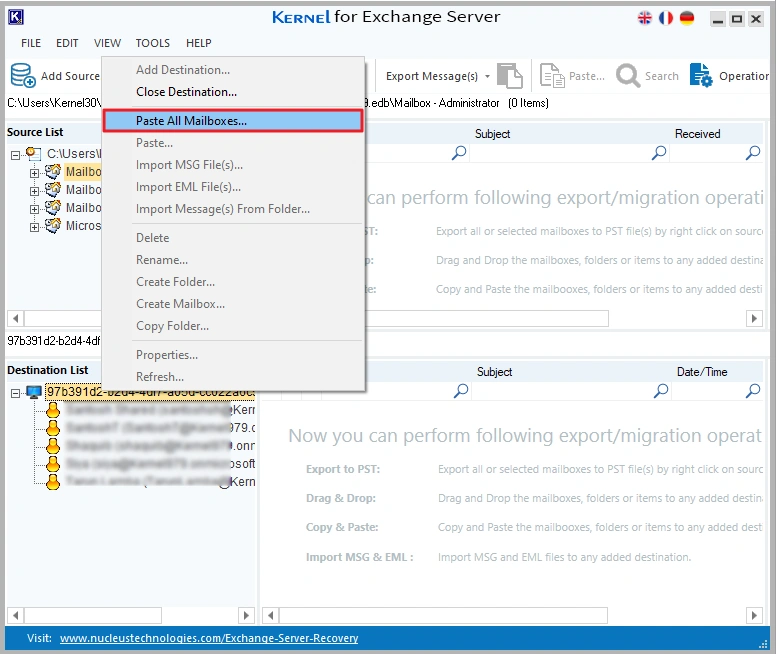The height and width of the screenshot is (654, 776).
Task: Click the destination server computer icon
Action: tap(34, 393)
